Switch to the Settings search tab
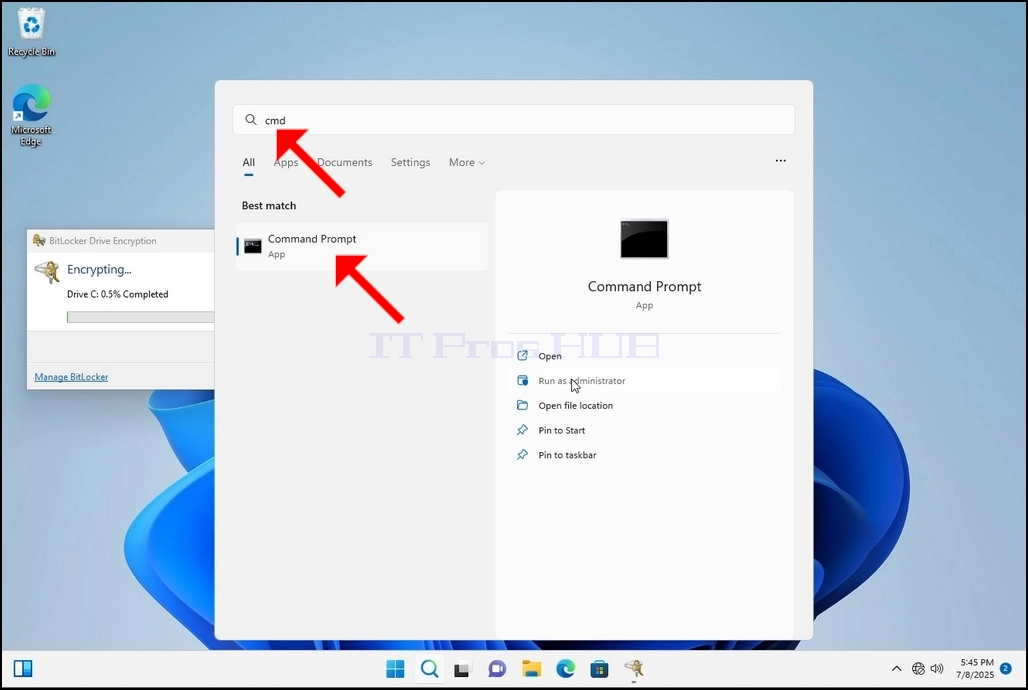This screenshot has height=690, width=1028. (x=410, y=162)
